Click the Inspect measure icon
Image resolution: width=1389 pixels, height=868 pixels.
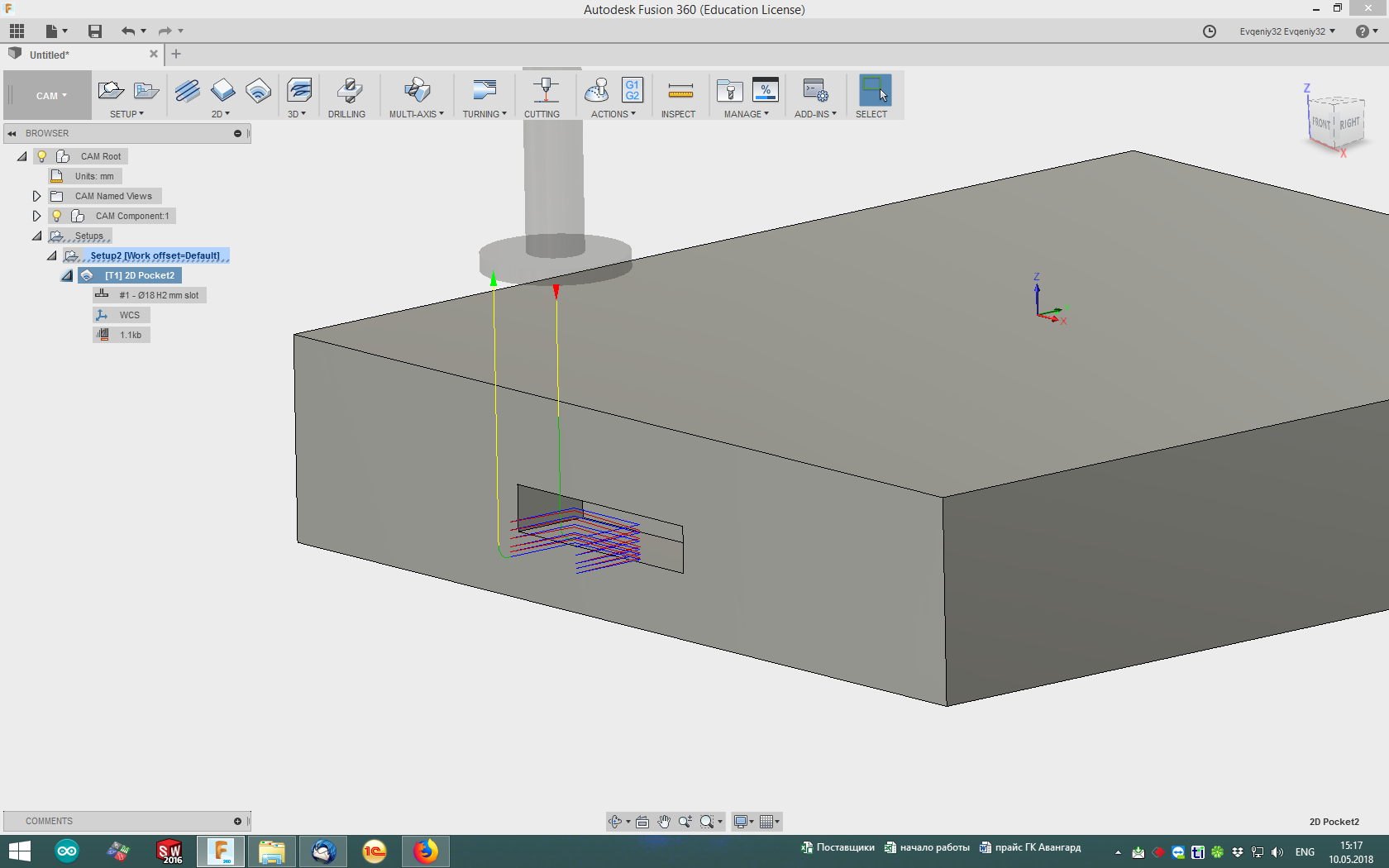tap(680, 90)
